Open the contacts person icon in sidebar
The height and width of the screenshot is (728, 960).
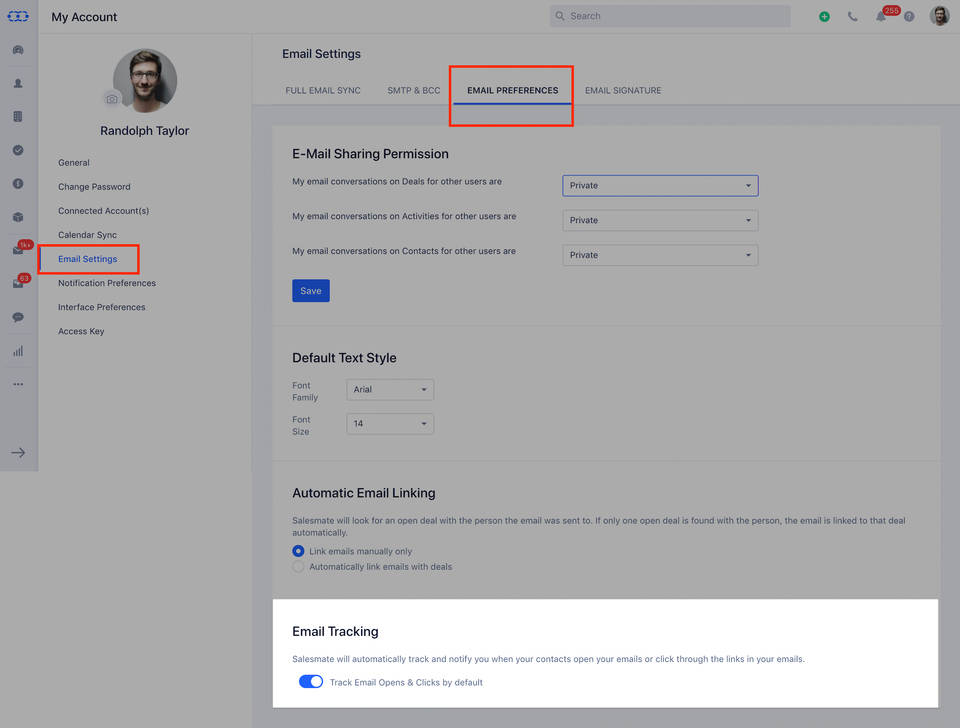18,84
